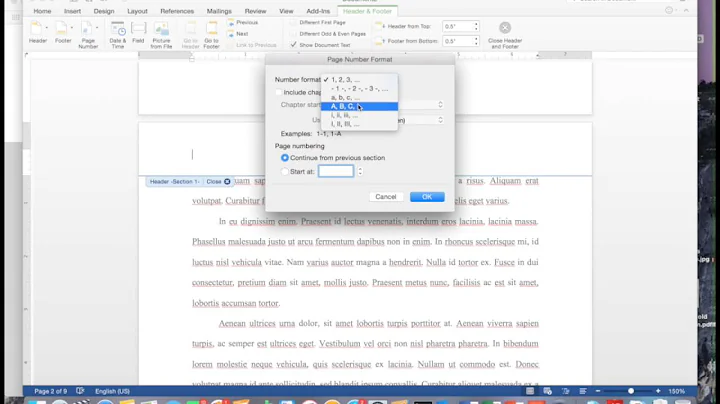Choose uppercase roman I, II, III format

[359, 124]
